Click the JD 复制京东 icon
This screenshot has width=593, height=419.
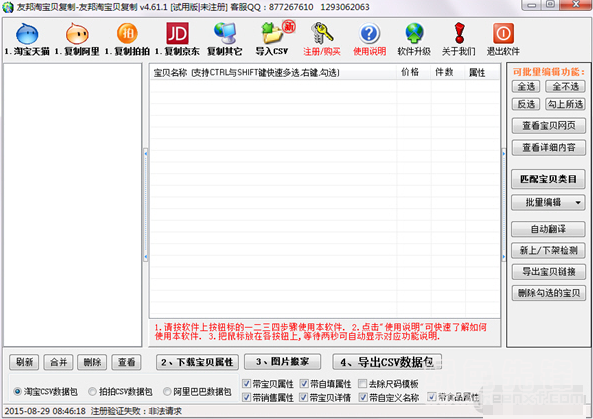(177, 34)
